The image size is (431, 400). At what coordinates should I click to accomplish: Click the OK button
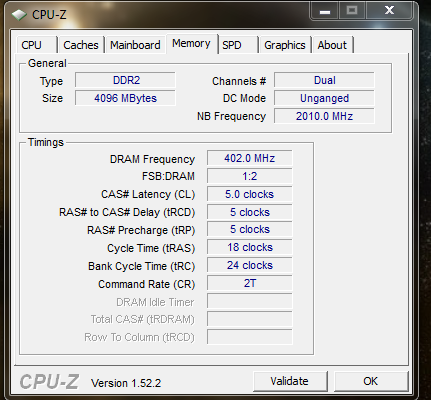pos(371,381)
